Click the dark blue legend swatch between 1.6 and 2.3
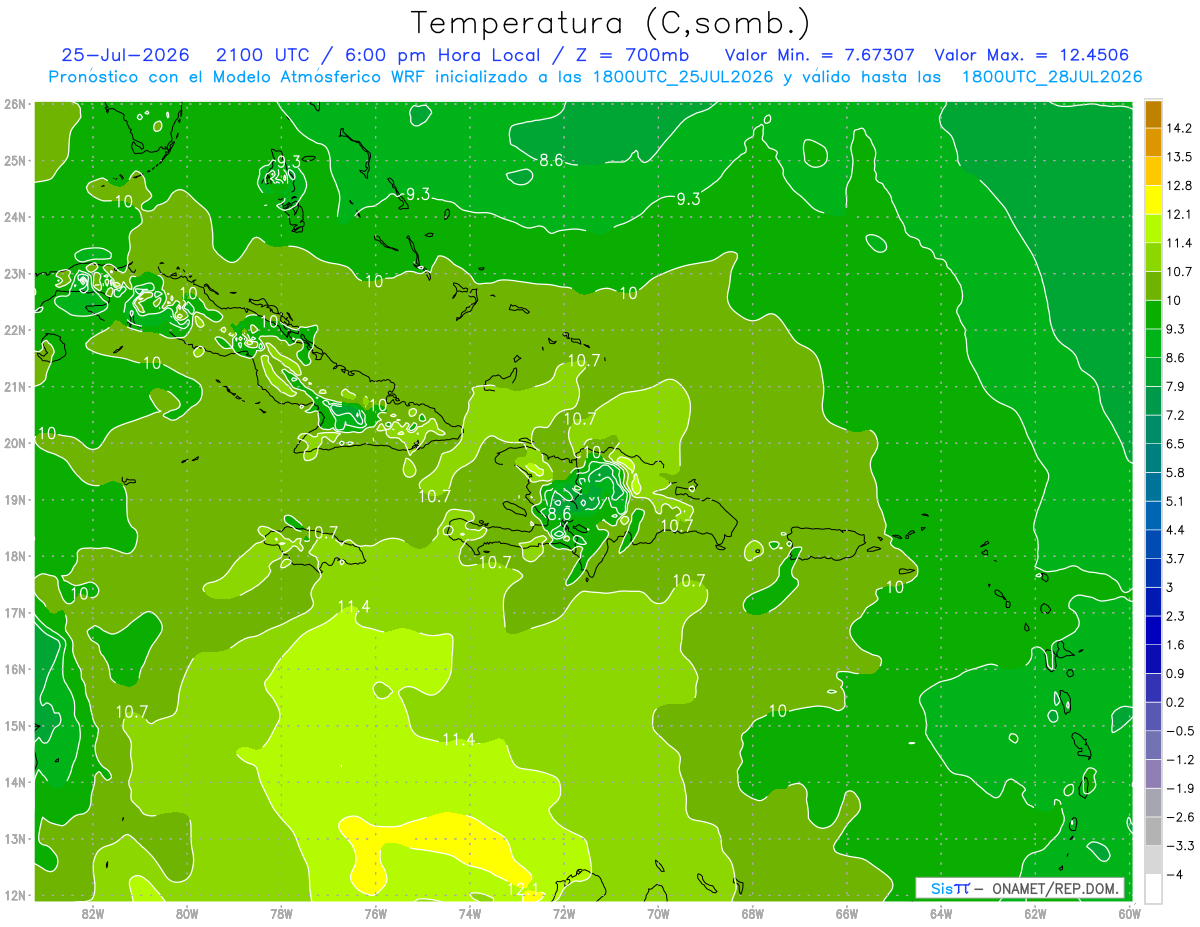 pyautogui.click(x=1153, y=630)
